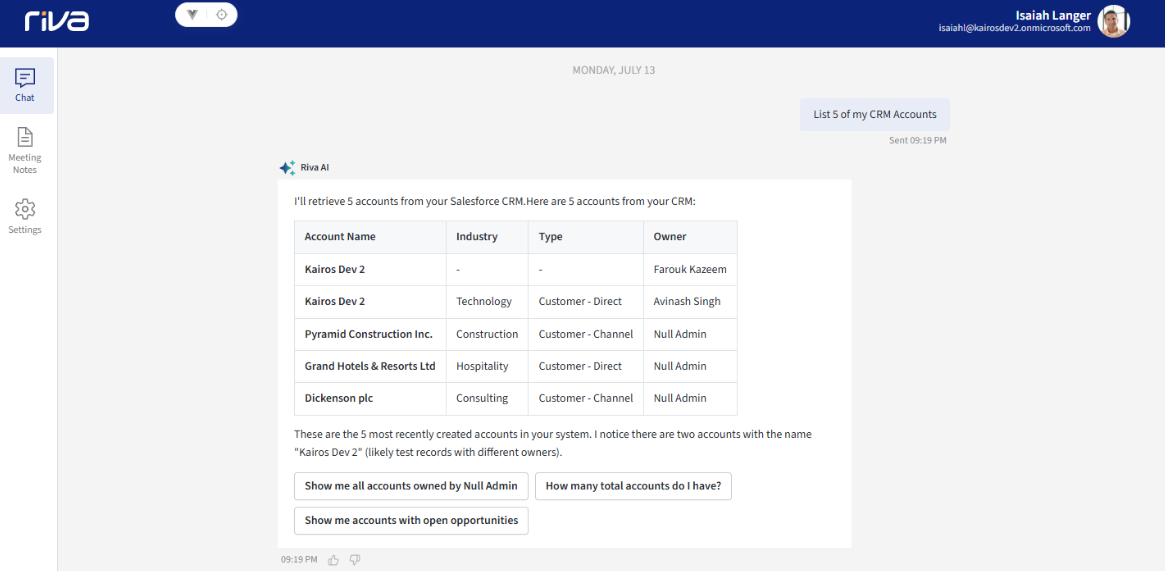Click Show me all accounts owned by Null Admin
This screenshot has height=571, width=1165.
(x=411, y=486)
